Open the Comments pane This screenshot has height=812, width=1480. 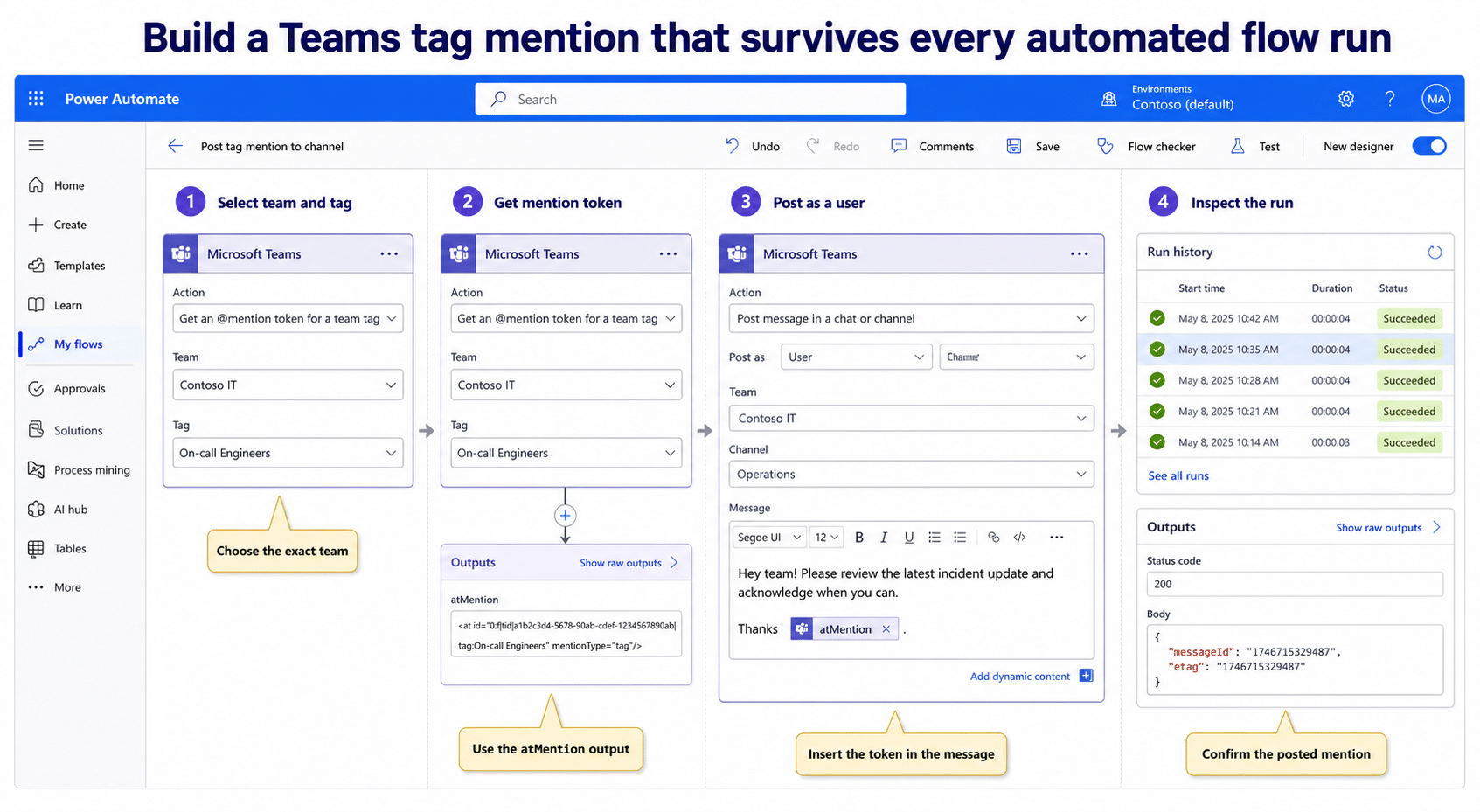[932, 146]
